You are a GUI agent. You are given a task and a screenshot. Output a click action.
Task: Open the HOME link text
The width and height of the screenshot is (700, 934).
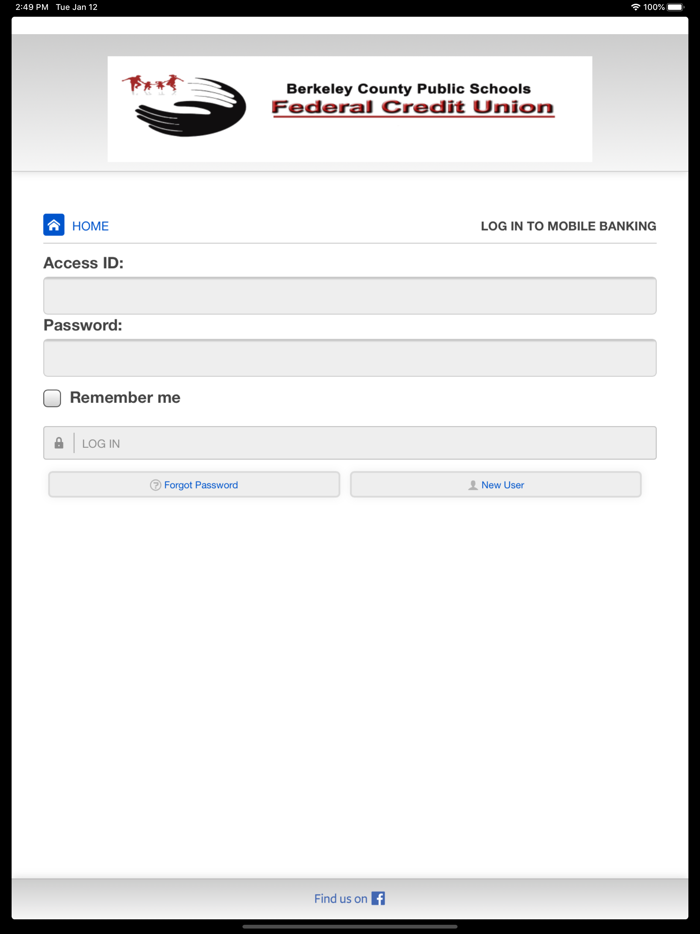click(x=91, y=226)
